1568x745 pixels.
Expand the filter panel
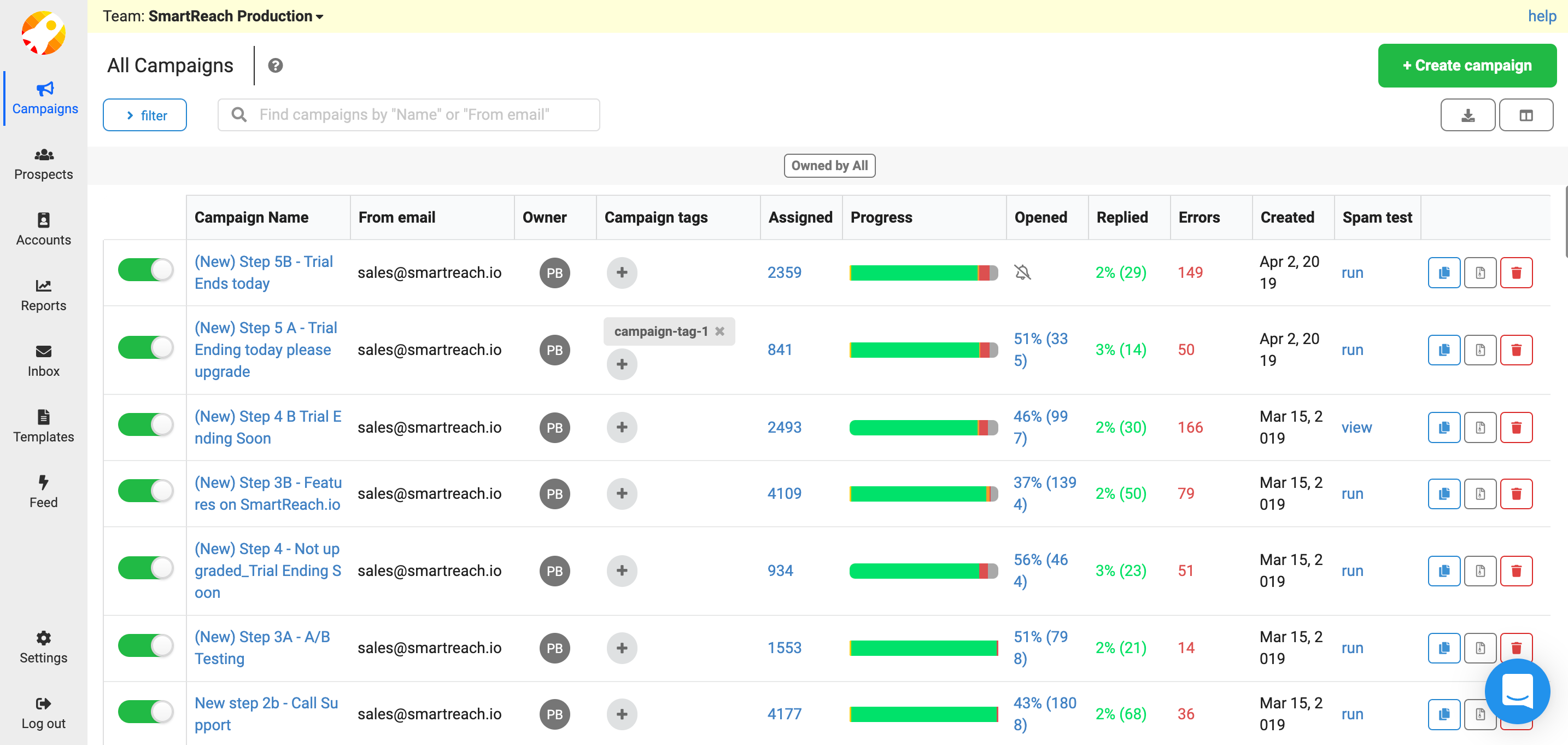(x=144, y=114)
